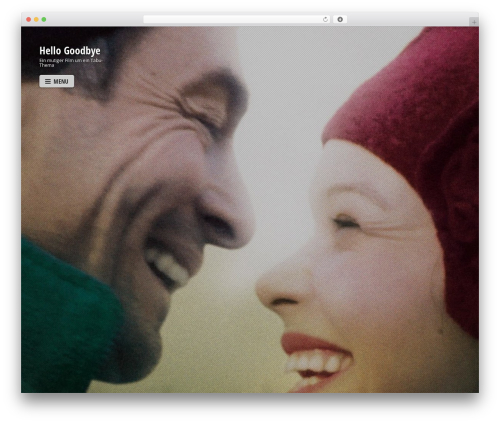The image size is (500, 423).
Task: Focus the browser address bar
Action: coord(237,20)
